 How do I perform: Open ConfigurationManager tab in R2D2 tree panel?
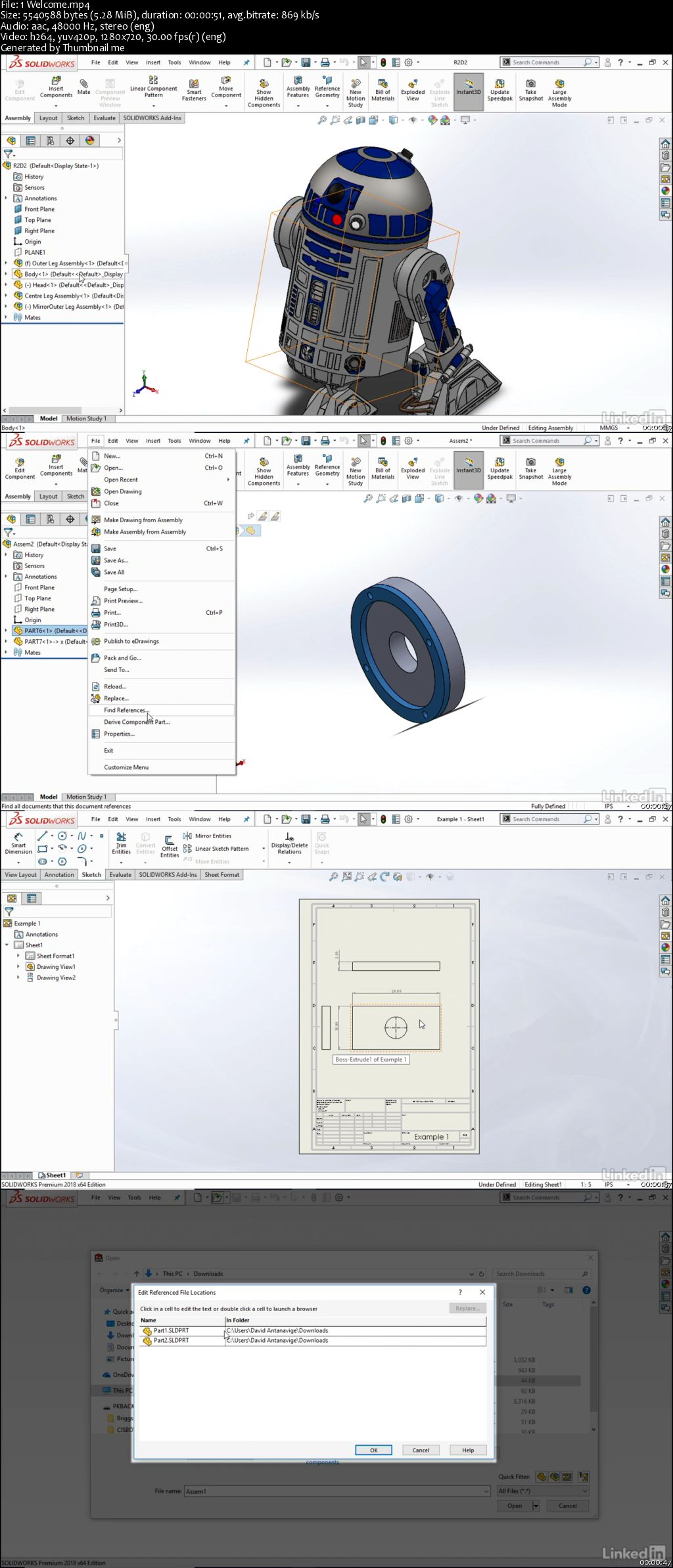[51, 141]
